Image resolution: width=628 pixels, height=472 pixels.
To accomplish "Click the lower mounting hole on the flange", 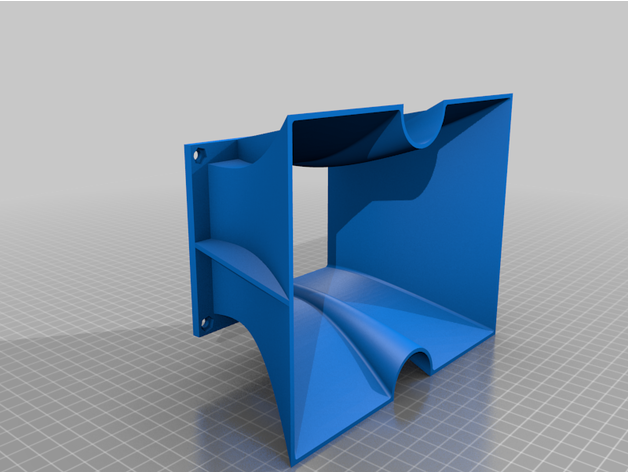I will (206, 322).
